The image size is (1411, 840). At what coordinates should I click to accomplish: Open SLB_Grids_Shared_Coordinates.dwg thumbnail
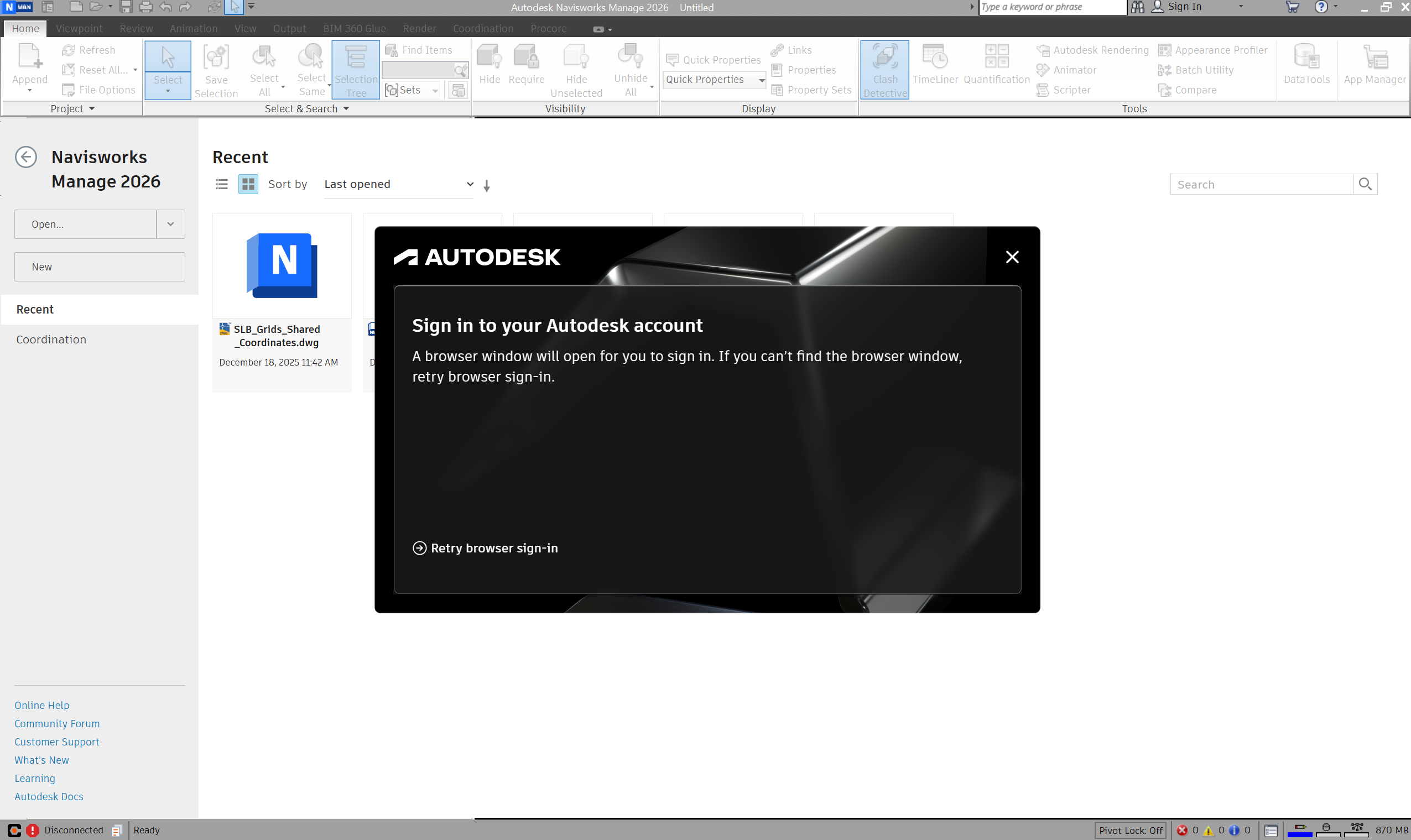(x=282, y=266)
